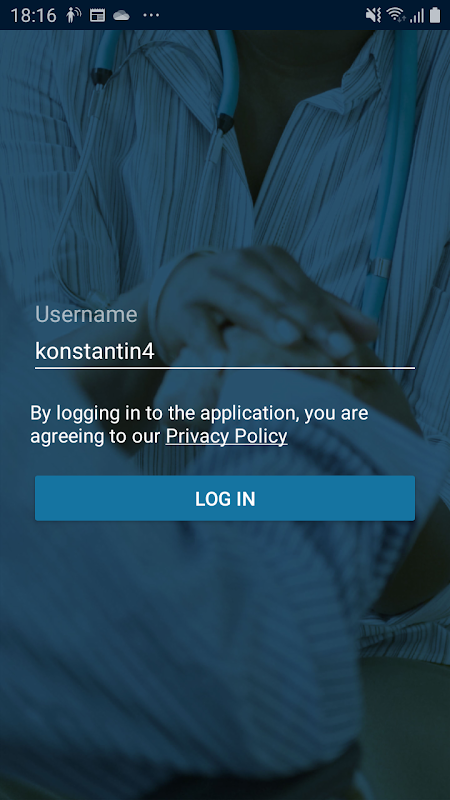The width and height of the screenshot is (450, 800).
Task: Click the Username floating label
Action: (86, 314)
